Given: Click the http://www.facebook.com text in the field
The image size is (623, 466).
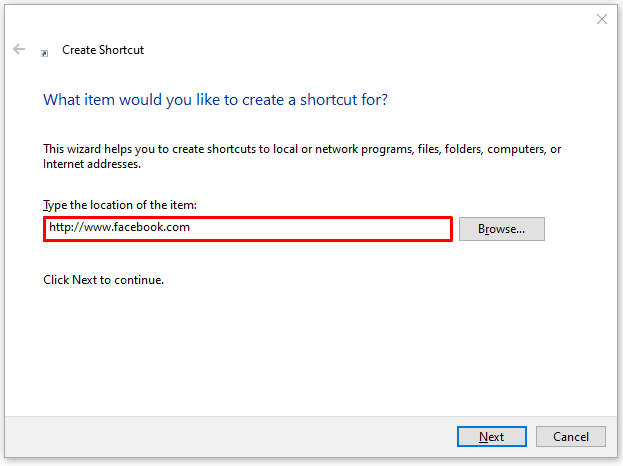Looking at the screenshot, I should pyautogui.click(x=119, y=228).
